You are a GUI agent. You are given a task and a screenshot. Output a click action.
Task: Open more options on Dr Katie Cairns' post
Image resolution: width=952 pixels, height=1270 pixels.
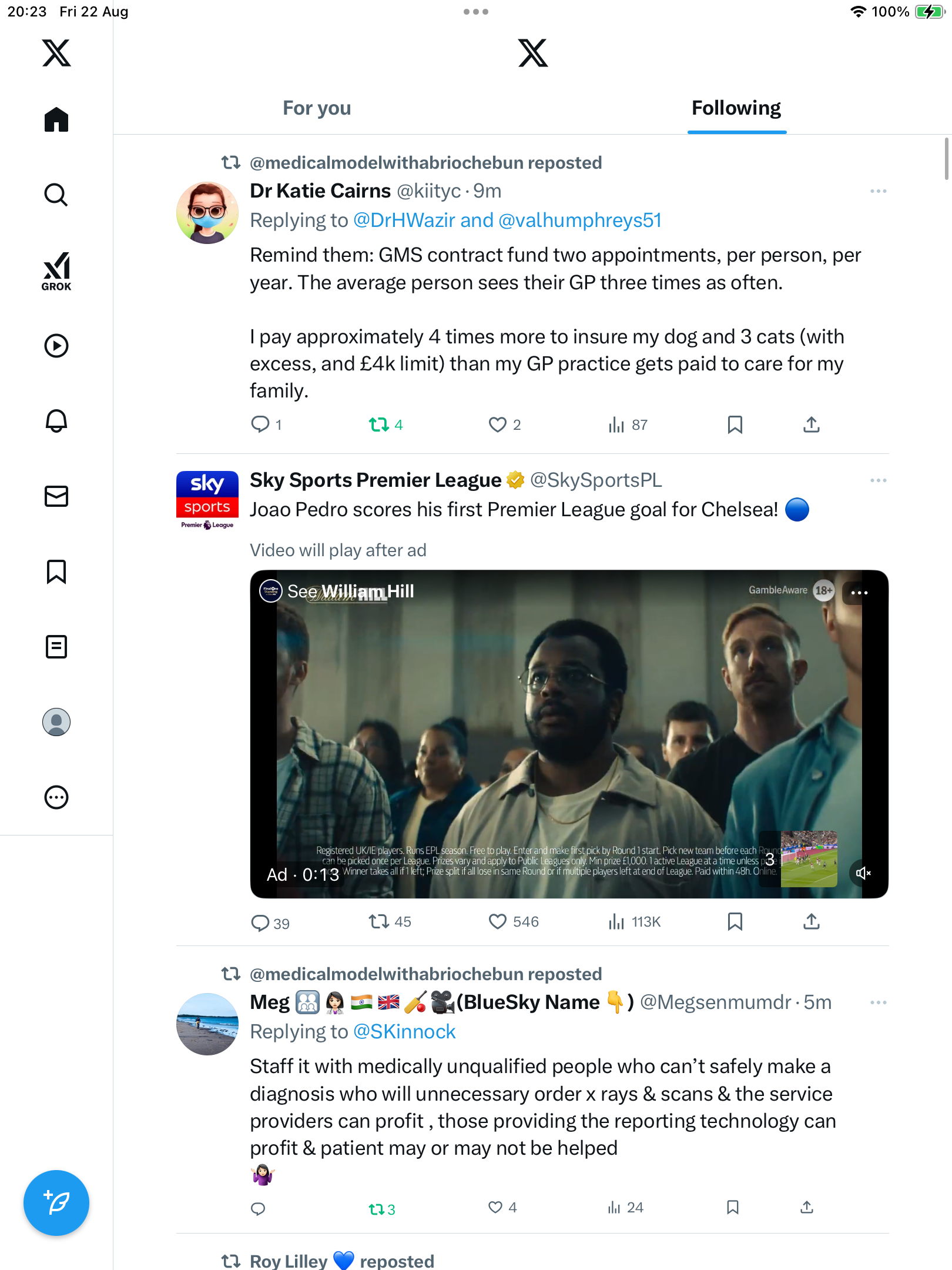coord(878,191)
